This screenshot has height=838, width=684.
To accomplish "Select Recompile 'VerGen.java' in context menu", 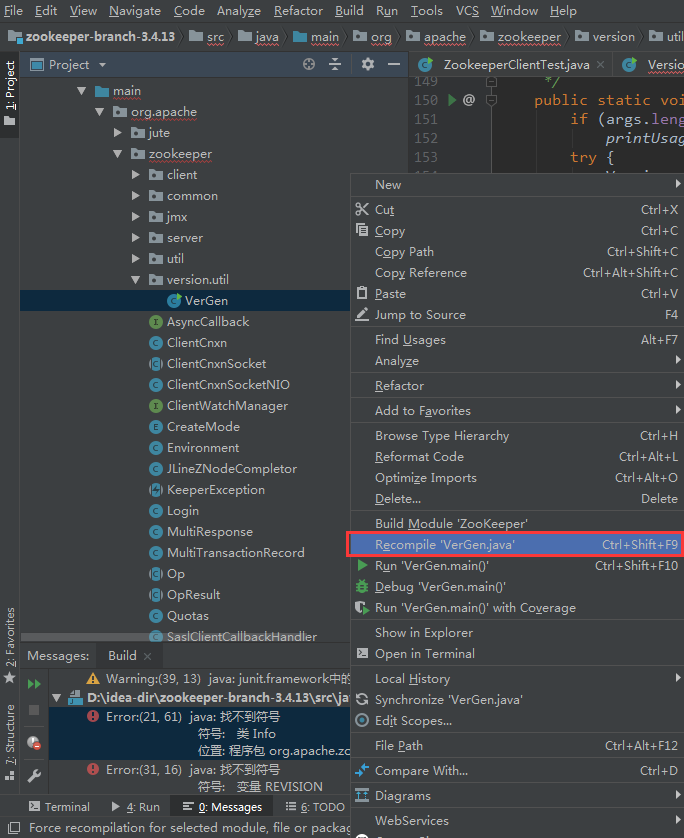I will pyautogui.click(x=515, y=545).
